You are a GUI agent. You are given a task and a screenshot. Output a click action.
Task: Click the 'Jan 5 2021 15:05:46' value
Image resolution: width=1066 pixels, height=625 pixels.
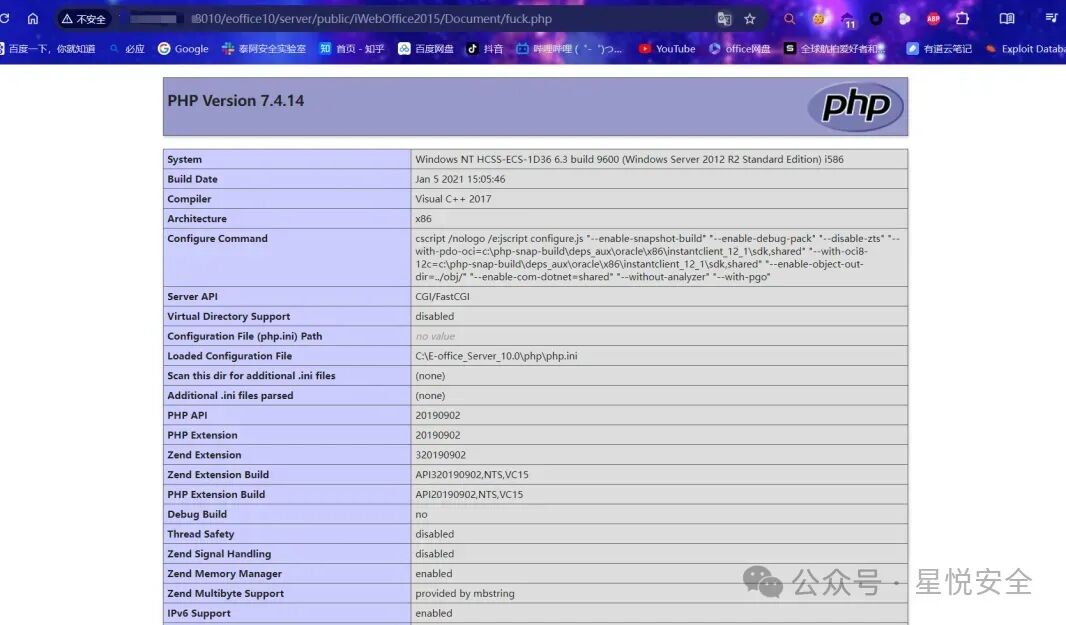tap(460, 179)
